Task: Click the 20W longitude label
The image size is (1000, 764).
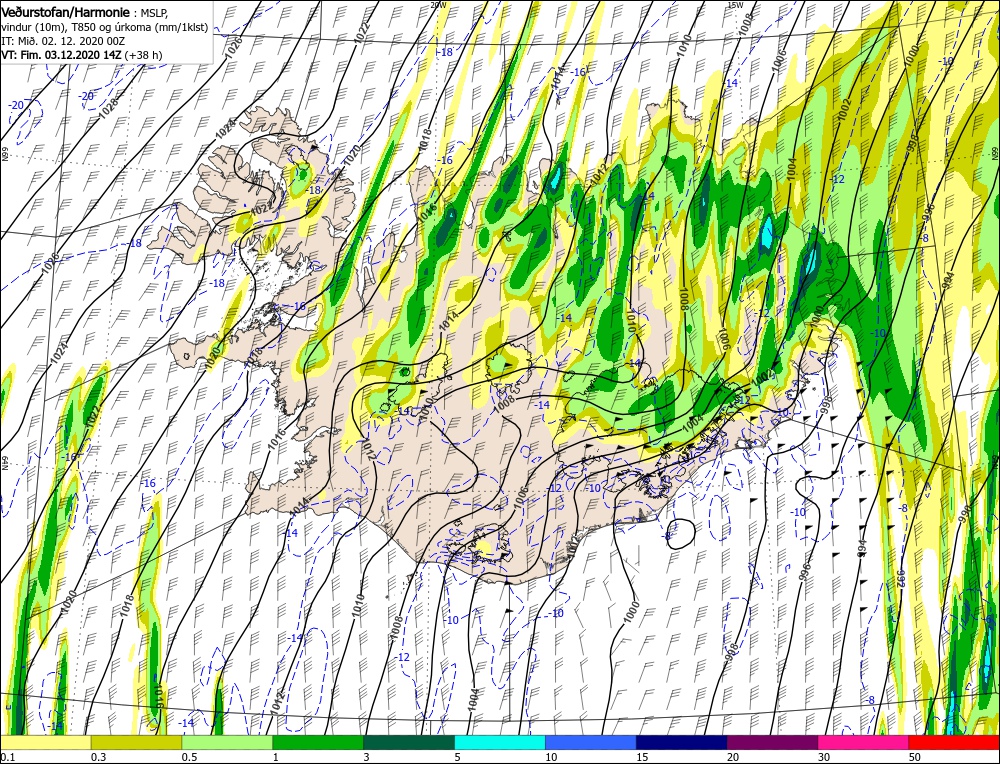Action: pos(438,4)
